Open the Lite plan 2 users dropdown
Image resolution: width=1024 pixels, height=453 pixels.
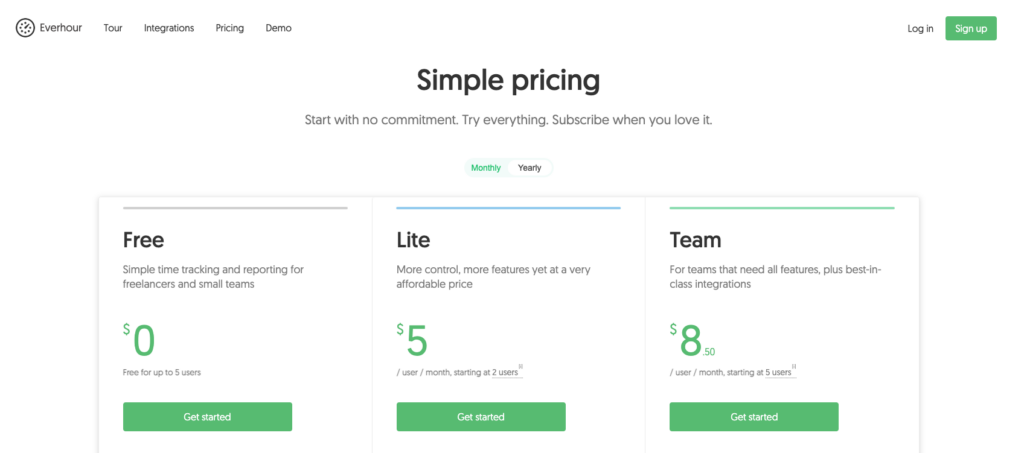[507, 372]
